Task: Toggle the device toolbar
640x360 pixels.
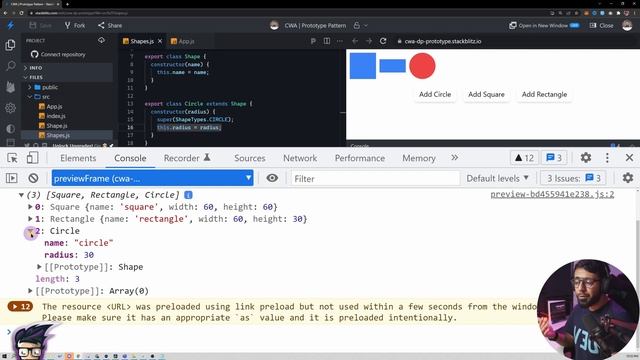Action: coord(32,158)
